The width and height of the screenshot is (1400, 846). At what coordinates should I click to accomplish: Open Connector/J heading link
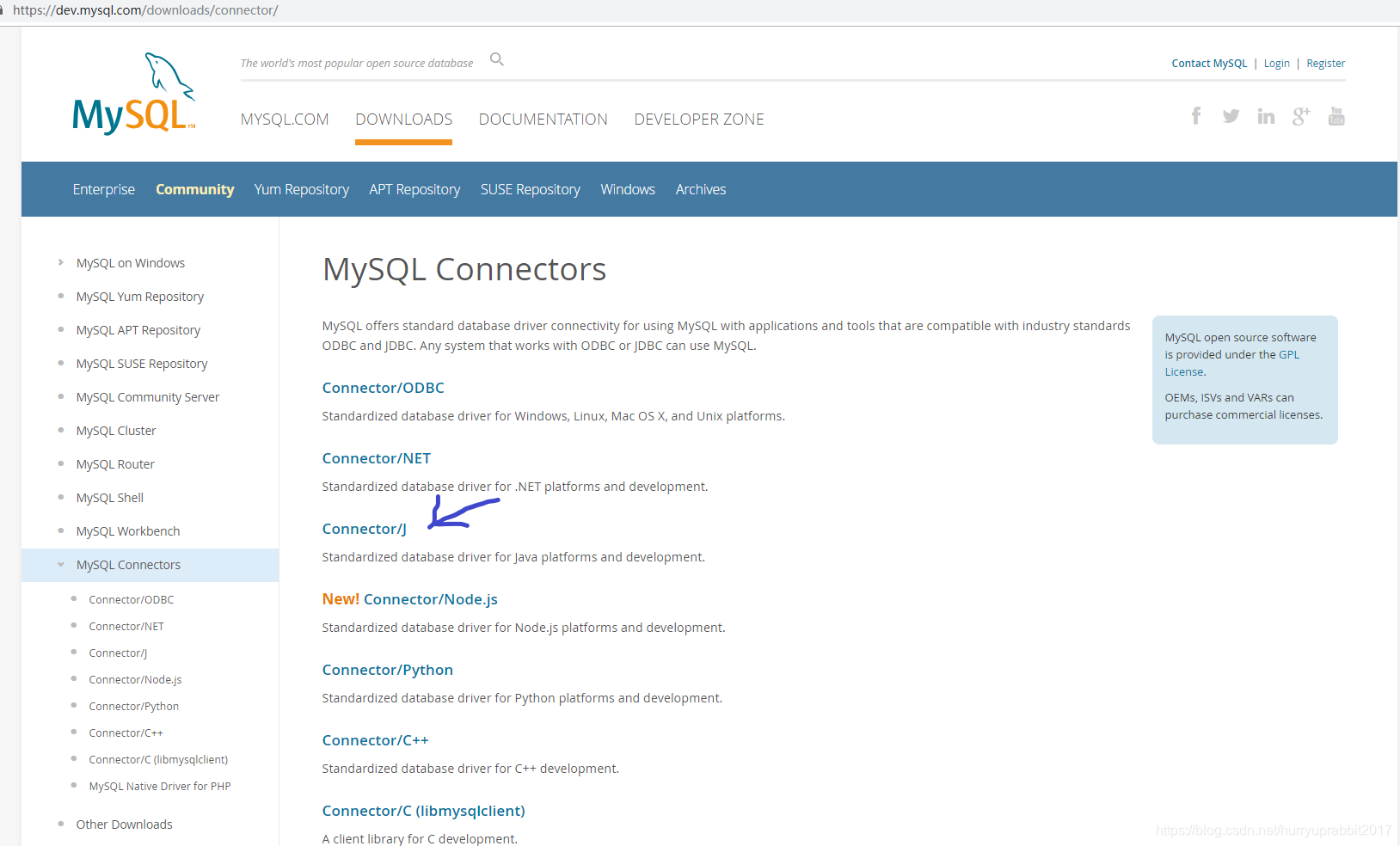click(x=365, y=529)
